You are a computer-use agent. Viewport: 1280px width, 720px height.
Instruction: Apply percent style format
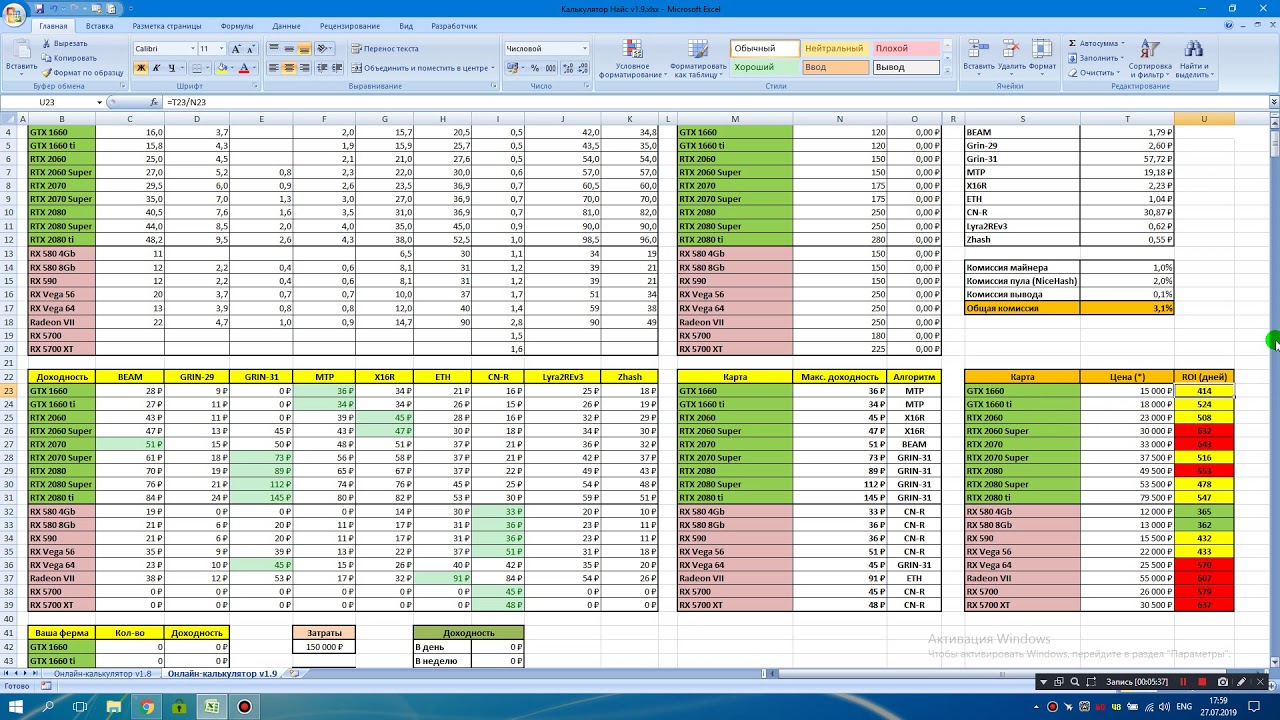tap(534, 68)
